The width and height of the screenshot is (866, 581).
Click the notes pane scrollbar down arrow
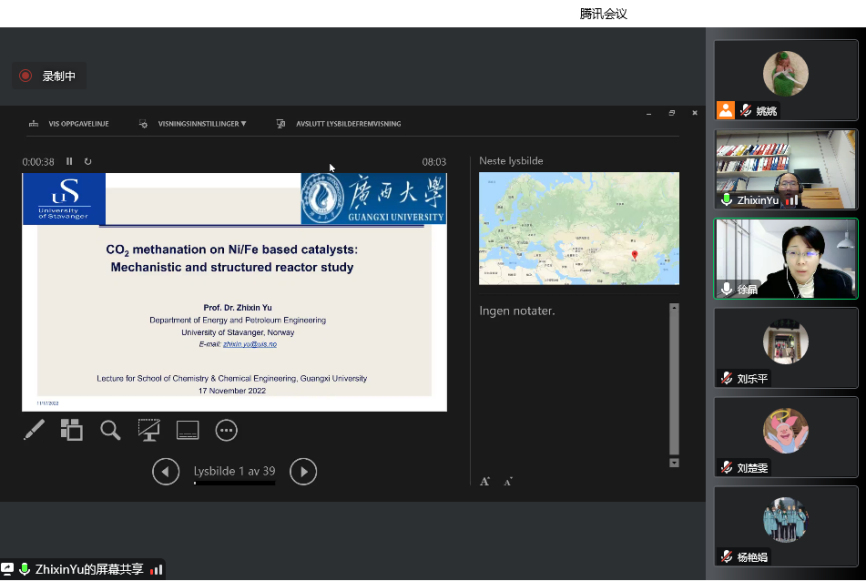674,463
